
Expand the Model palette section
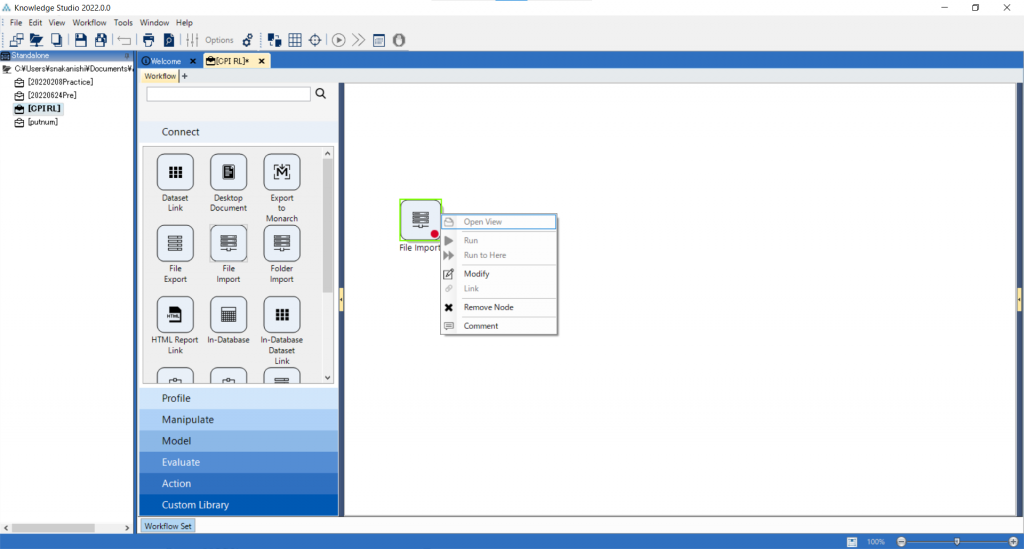pyautogui.click(x=238, y=441)
